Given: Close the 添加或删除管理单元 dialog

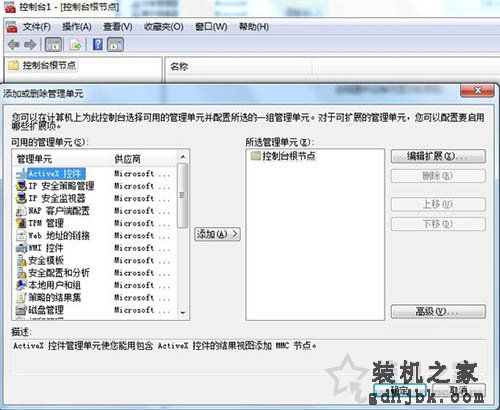Looking at the screenshot, I should [x=477, y=90].
